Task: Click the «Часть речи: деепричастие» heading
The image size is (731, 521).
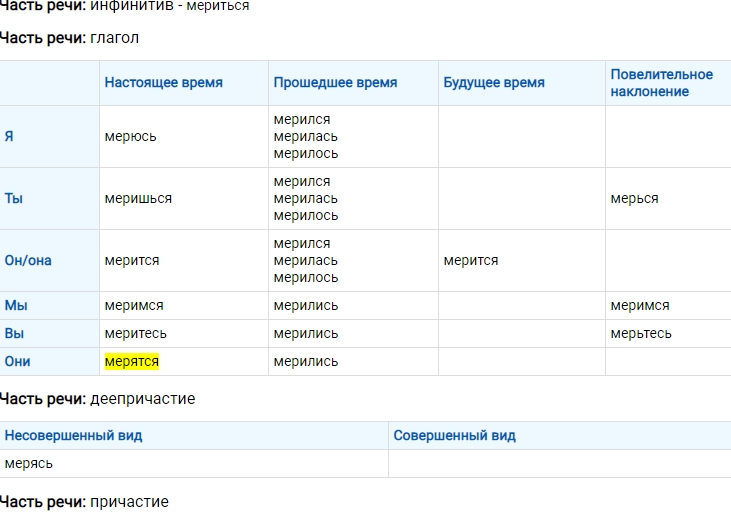Action: [97, 399]
